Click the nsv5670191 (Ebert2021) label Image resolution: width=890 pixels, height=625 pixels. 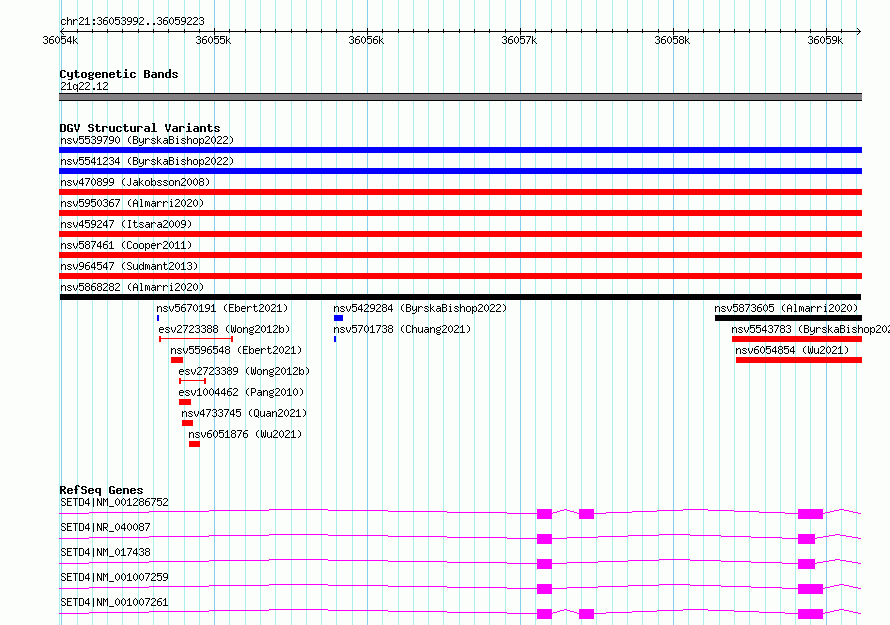pyautogui.click(x=222, y=308)
